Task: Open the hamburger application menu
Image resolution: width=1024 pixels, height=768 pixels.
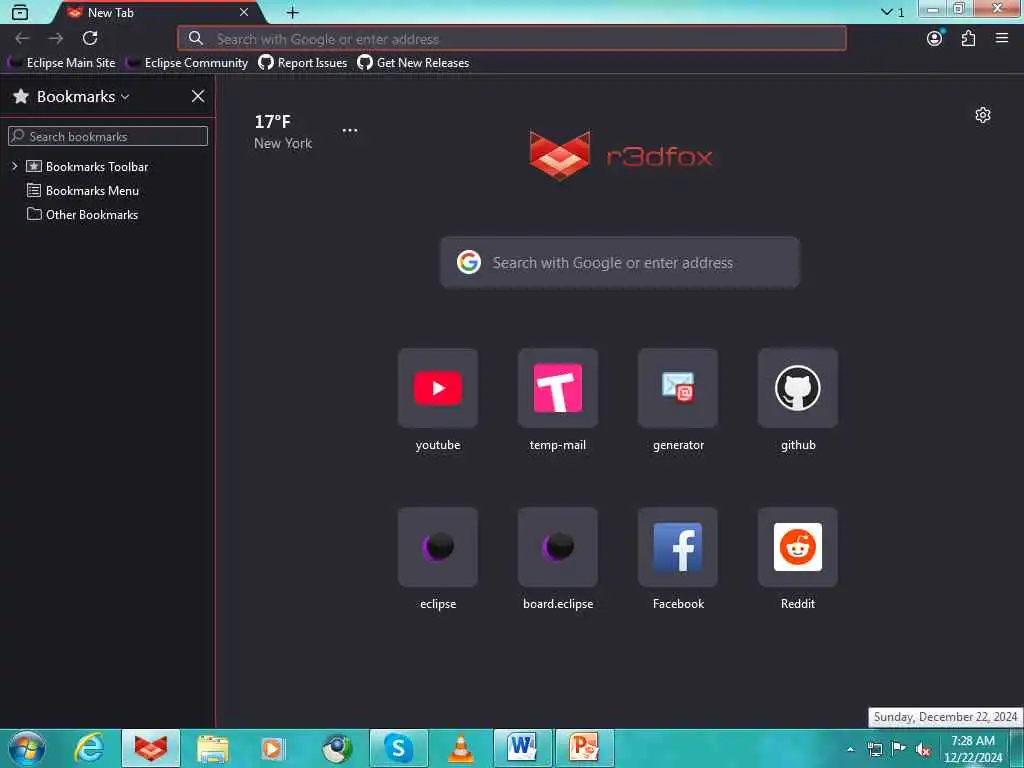Action: coord(1002,39)
